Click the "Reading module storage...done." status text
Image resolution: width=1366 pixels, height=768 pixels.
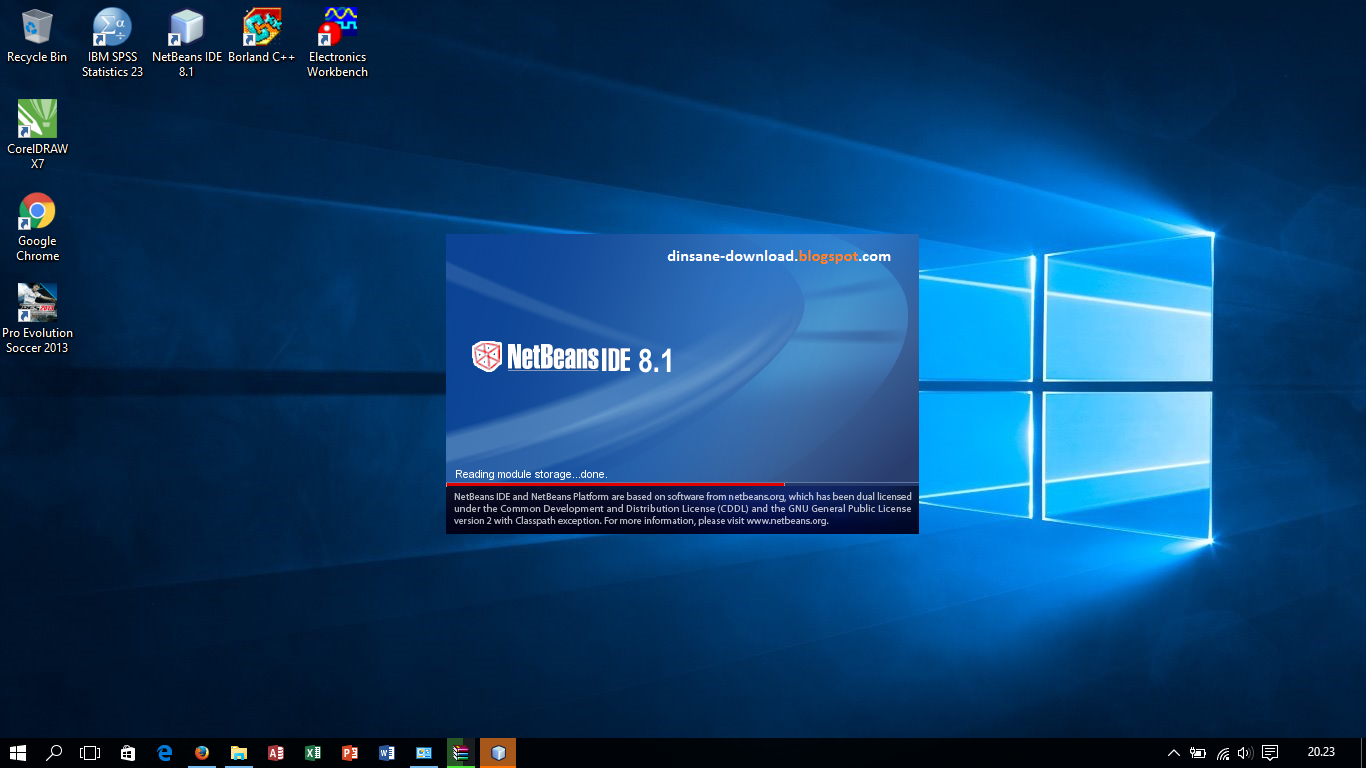coord(531,474)
